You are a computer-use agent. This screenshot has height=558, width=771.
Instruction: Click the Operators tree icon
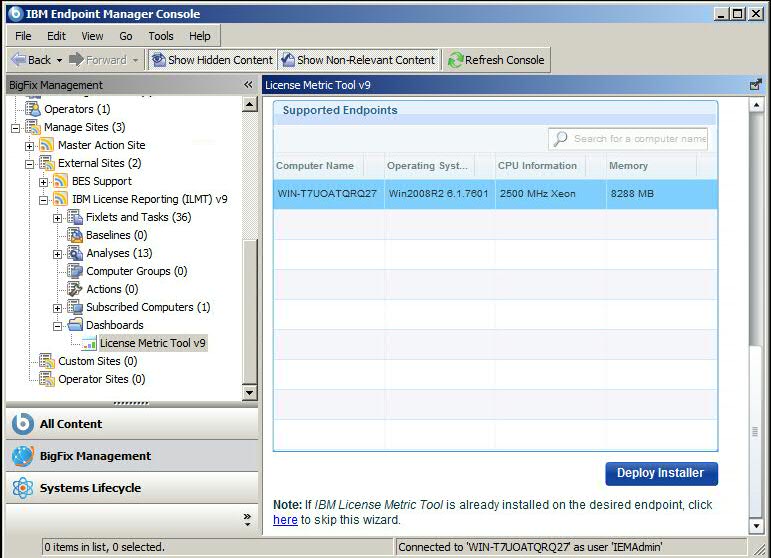click(x=33, y=109)
